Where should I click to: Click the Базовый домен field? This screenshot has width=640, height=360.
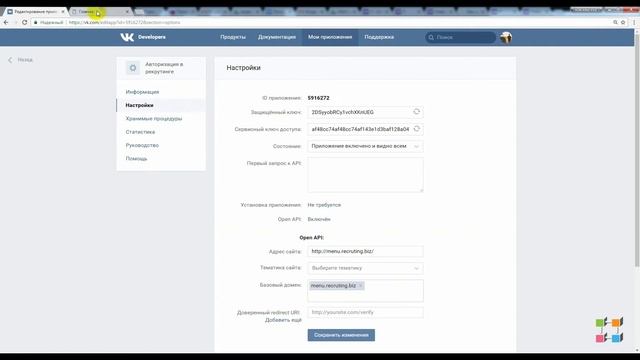[365, 291]
